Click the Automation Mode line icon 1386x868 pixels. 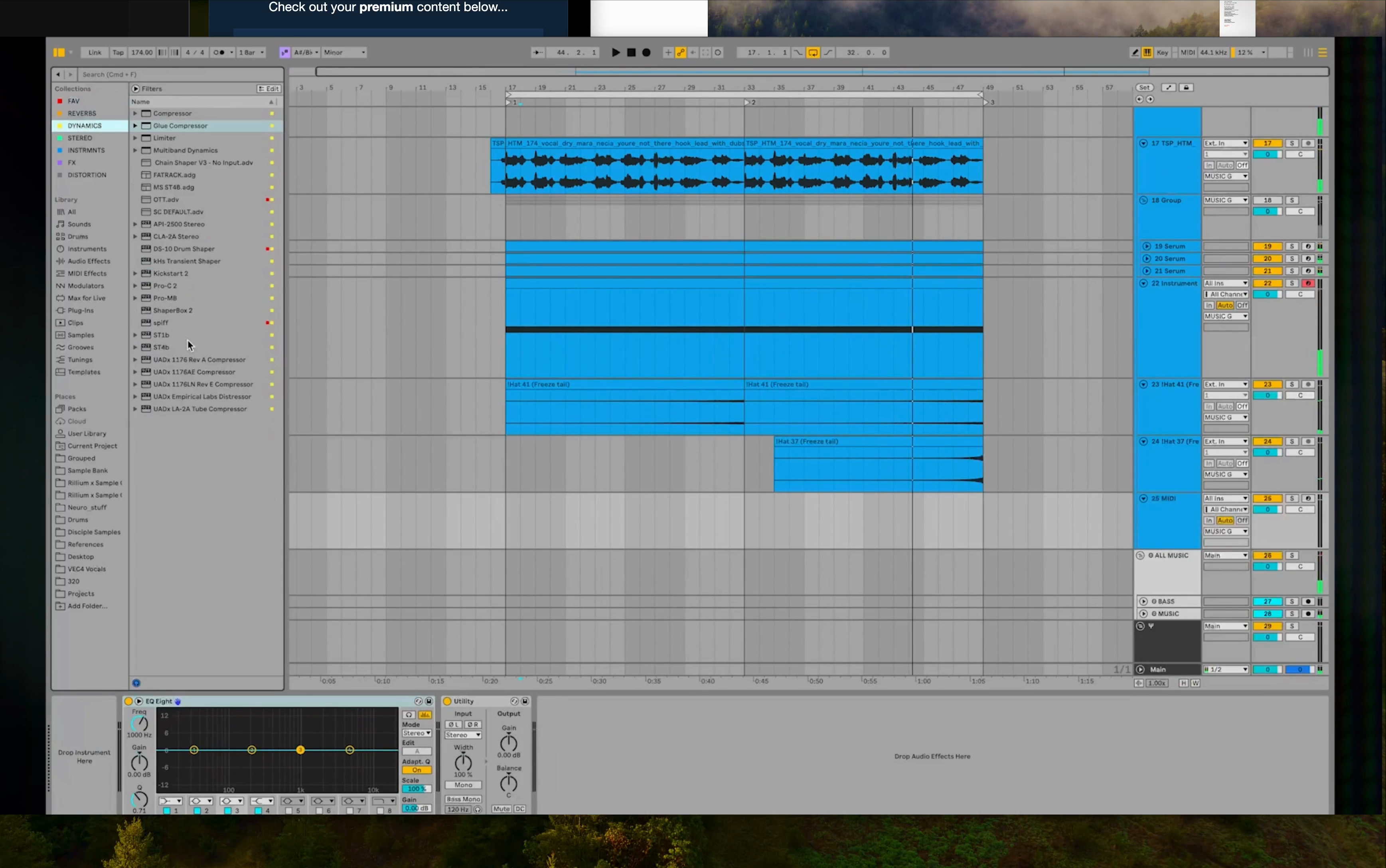[x=1169, y=87]
